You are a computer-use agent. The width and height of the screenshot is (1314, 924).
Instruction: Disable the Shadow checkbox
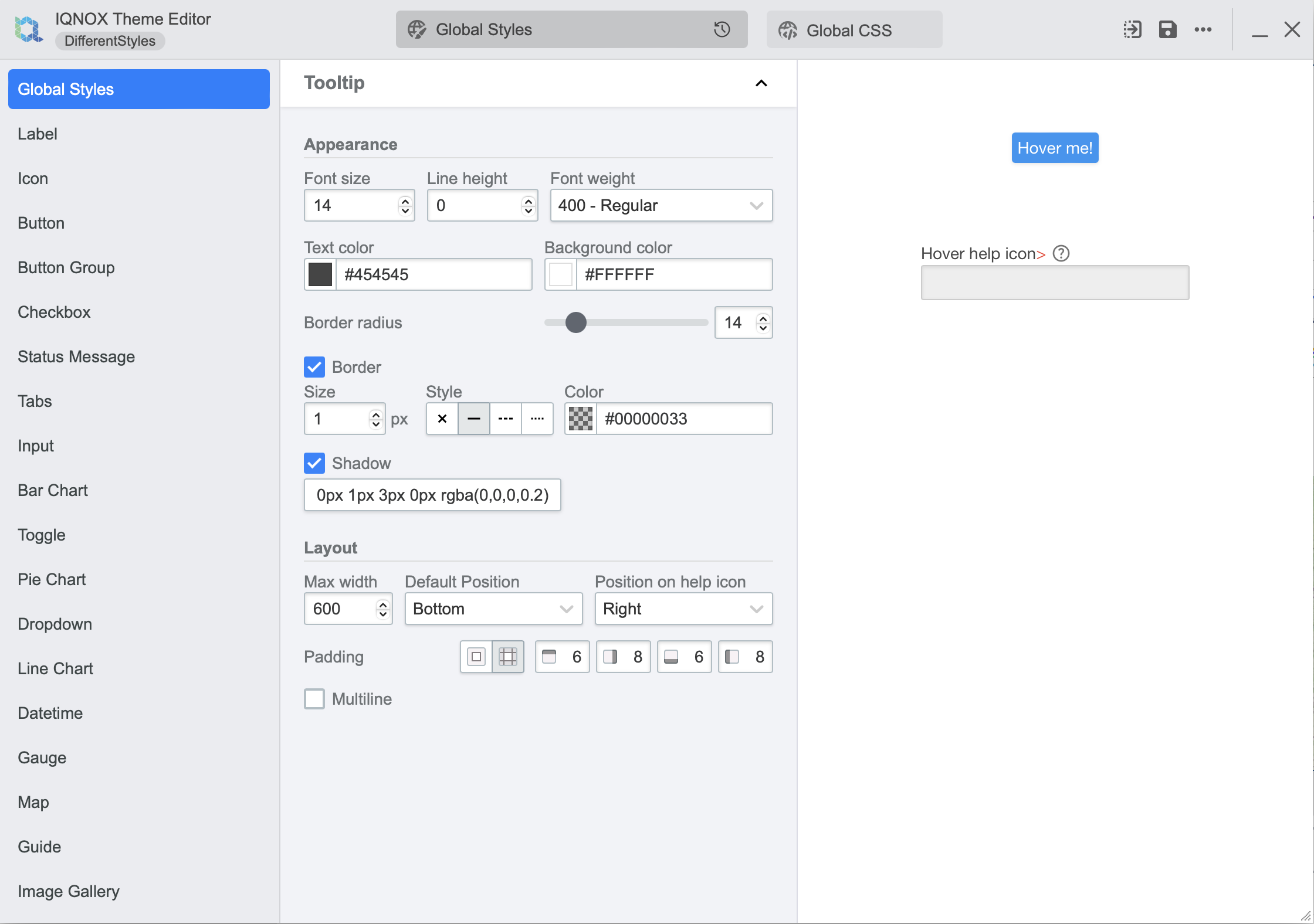click(314, 463)
